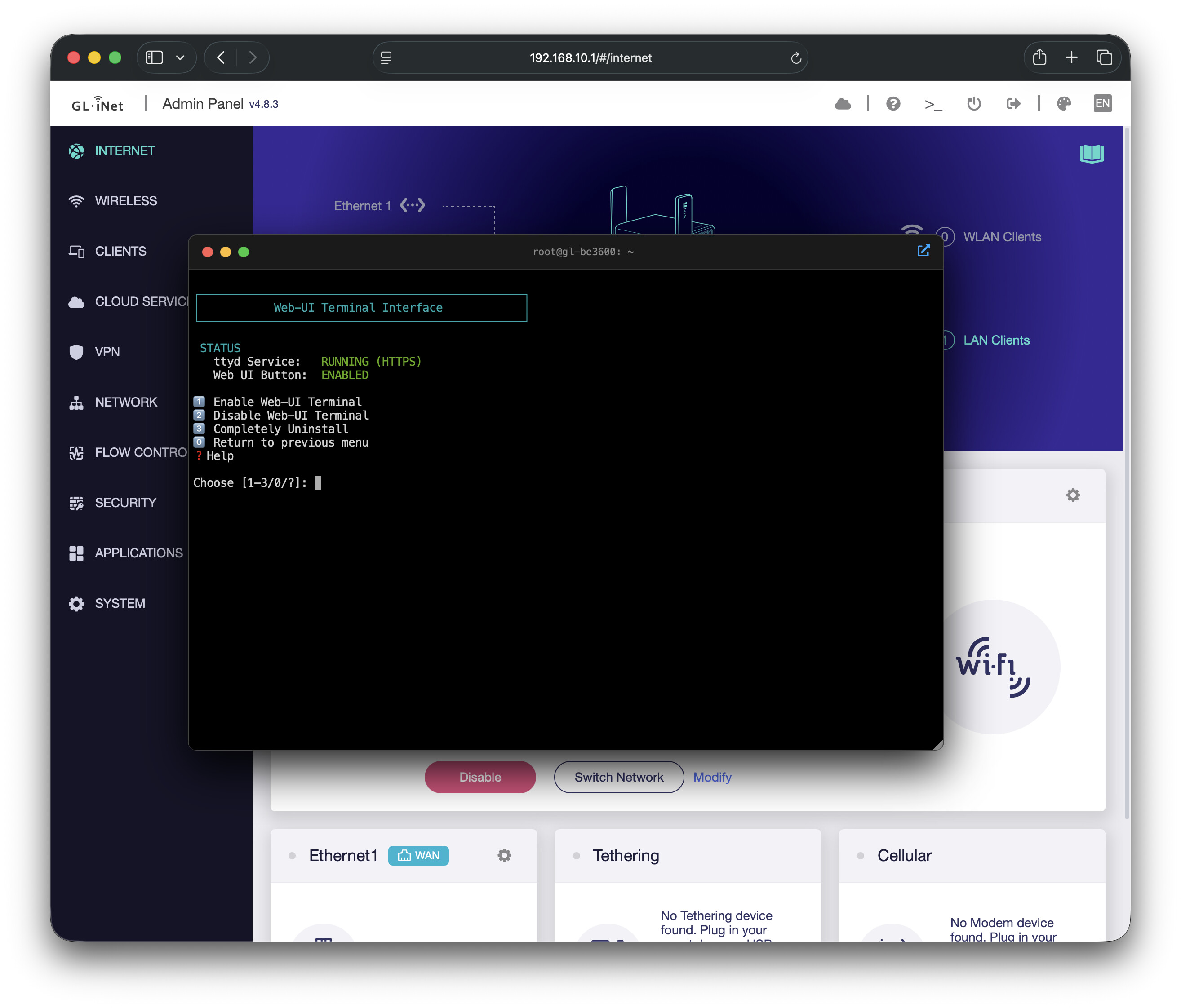Click the GoodCloud cloud icon in the header

pyautogui.click(x=843, y=104)
